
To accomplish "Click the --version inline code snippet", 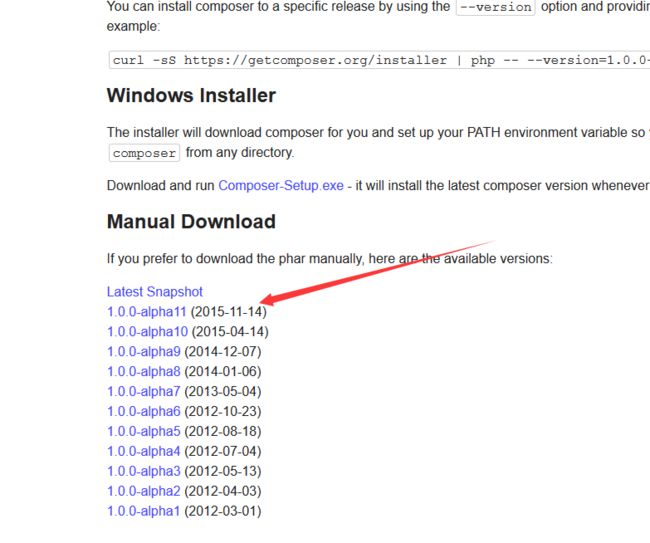I will point(495,7).
